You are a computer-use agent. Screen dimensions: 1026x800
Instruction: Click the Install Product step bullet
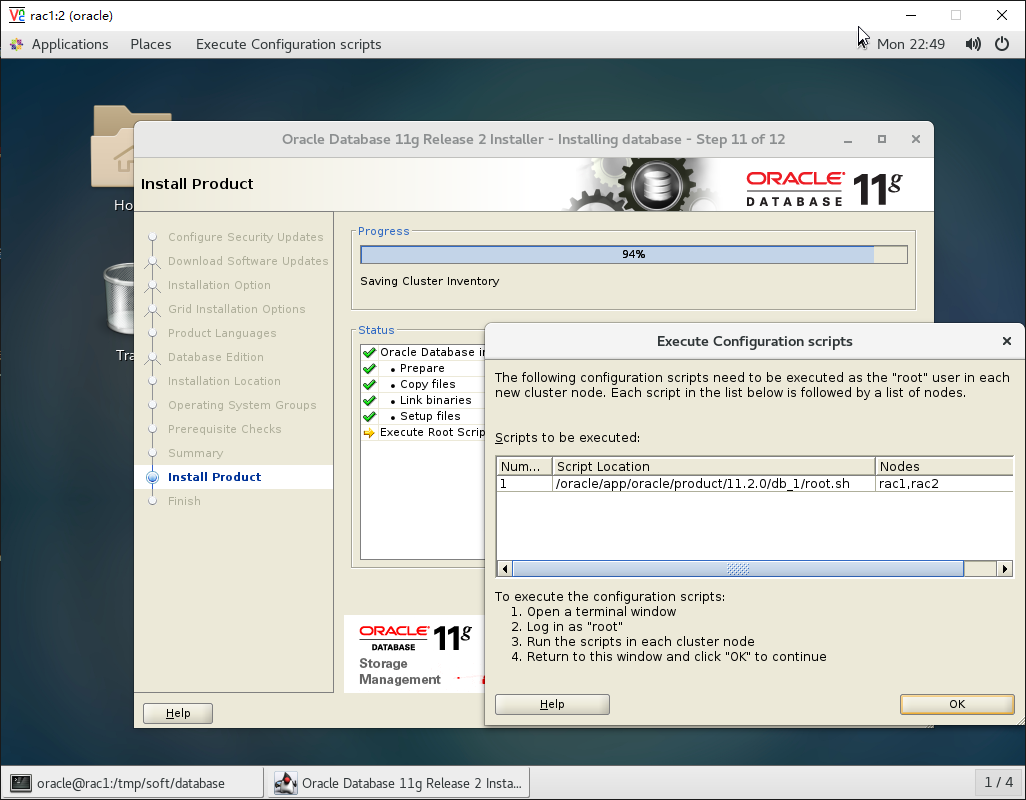coord(152,477)
